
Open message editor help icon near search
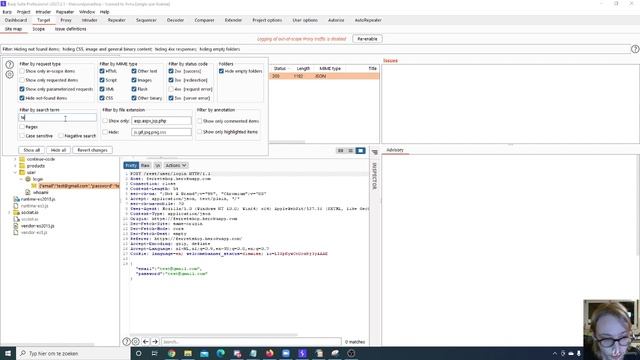(127, 342)
